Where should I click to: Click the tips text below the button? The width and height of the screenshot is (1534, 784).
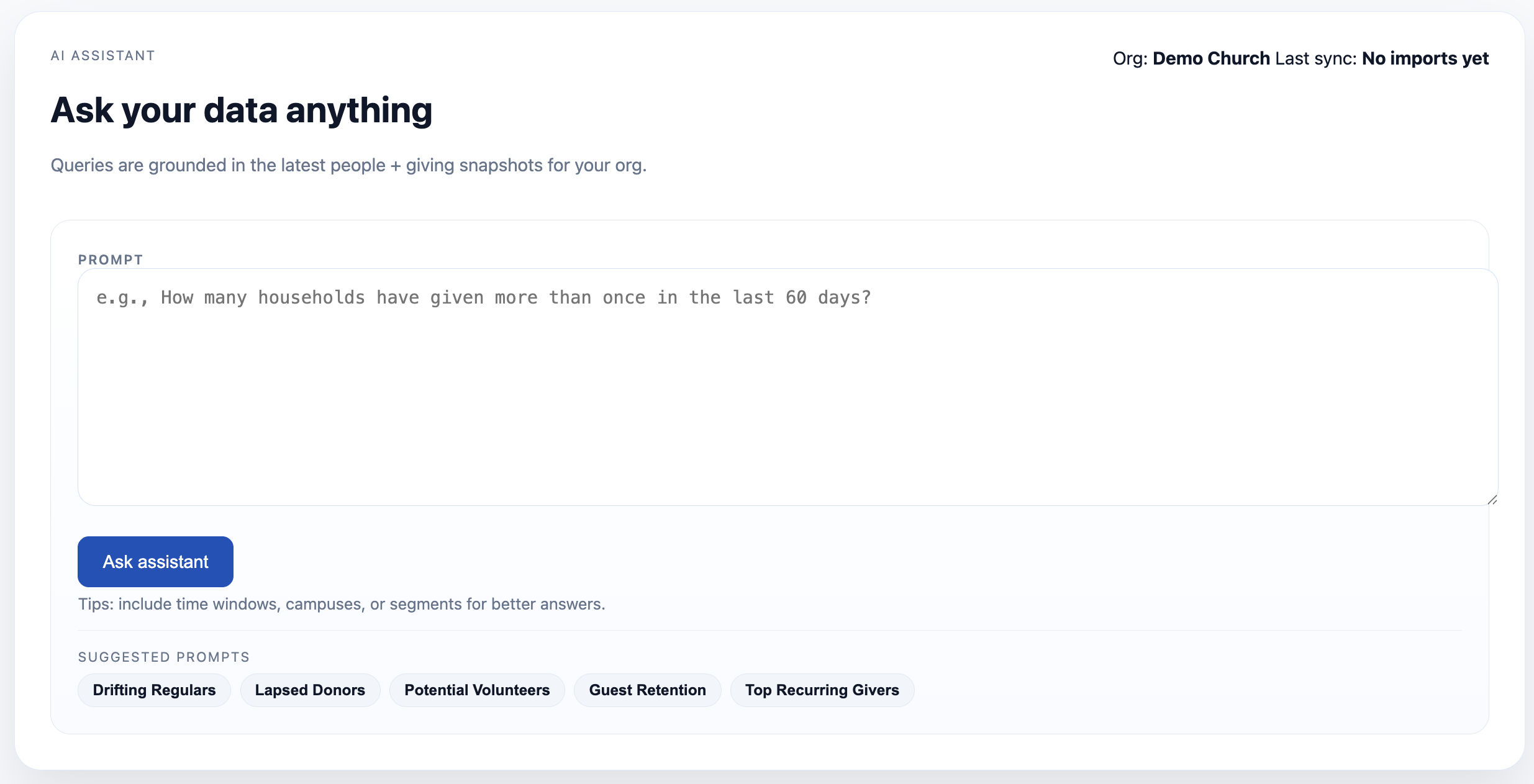pos(341,603)
